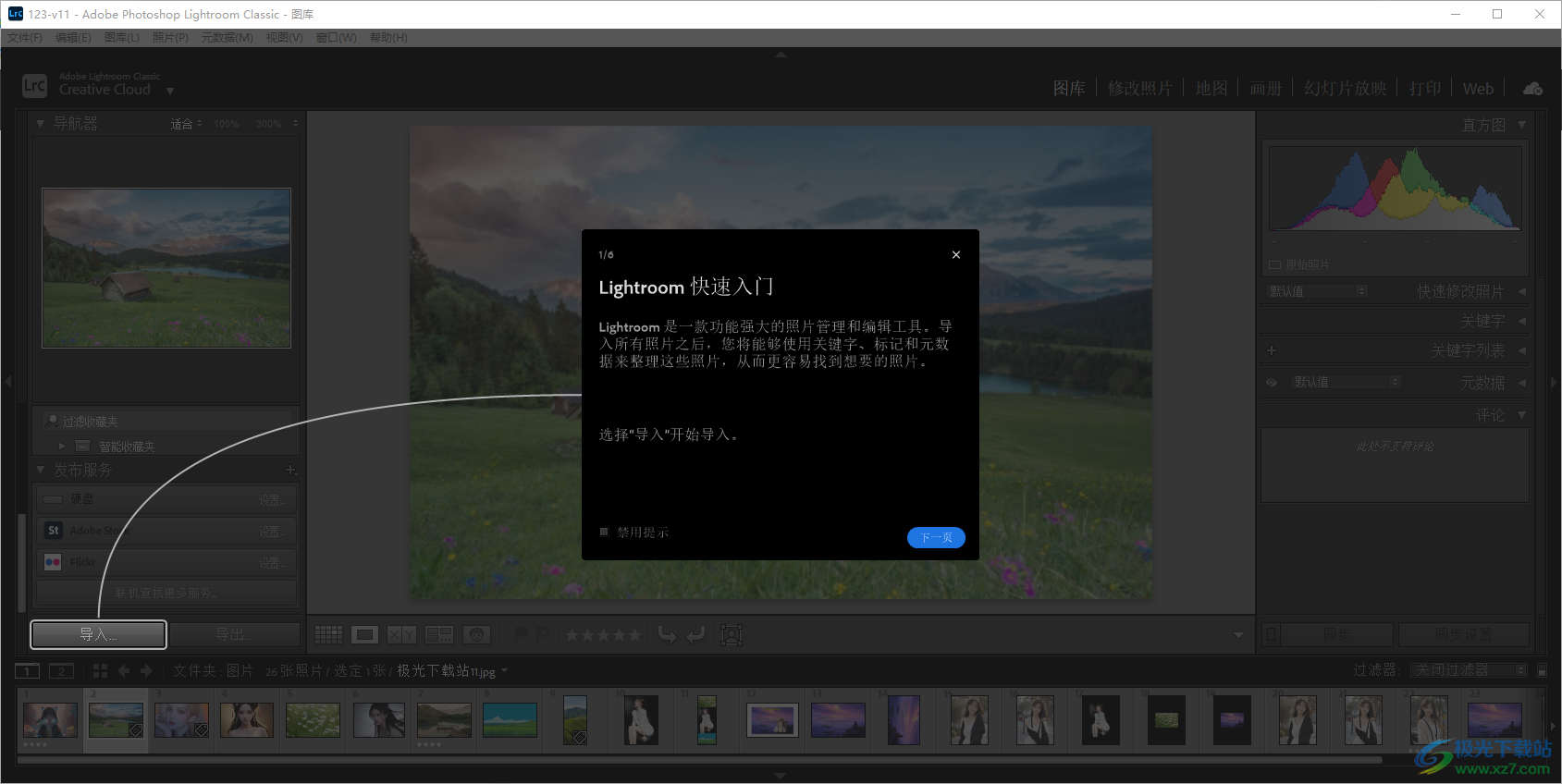Toggle the switch beside 同步 button
This screenshot has height=784, width=1562.
(x=1272, y=634)
